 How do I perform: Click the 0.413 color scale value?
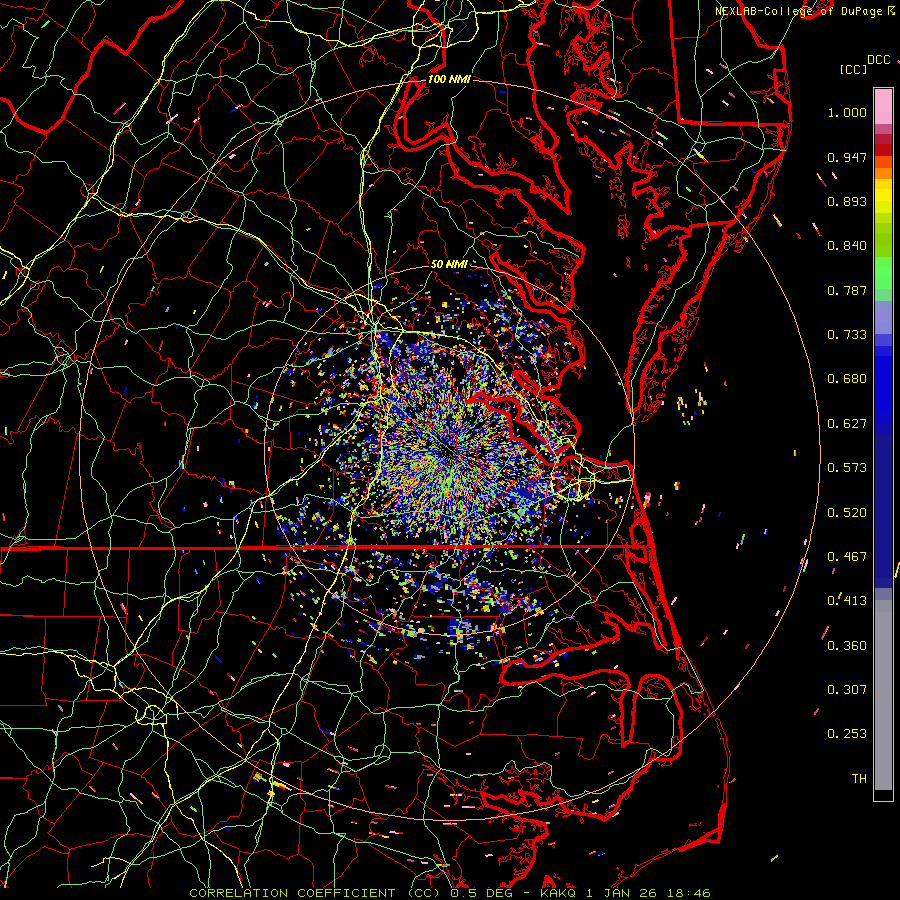847,601
